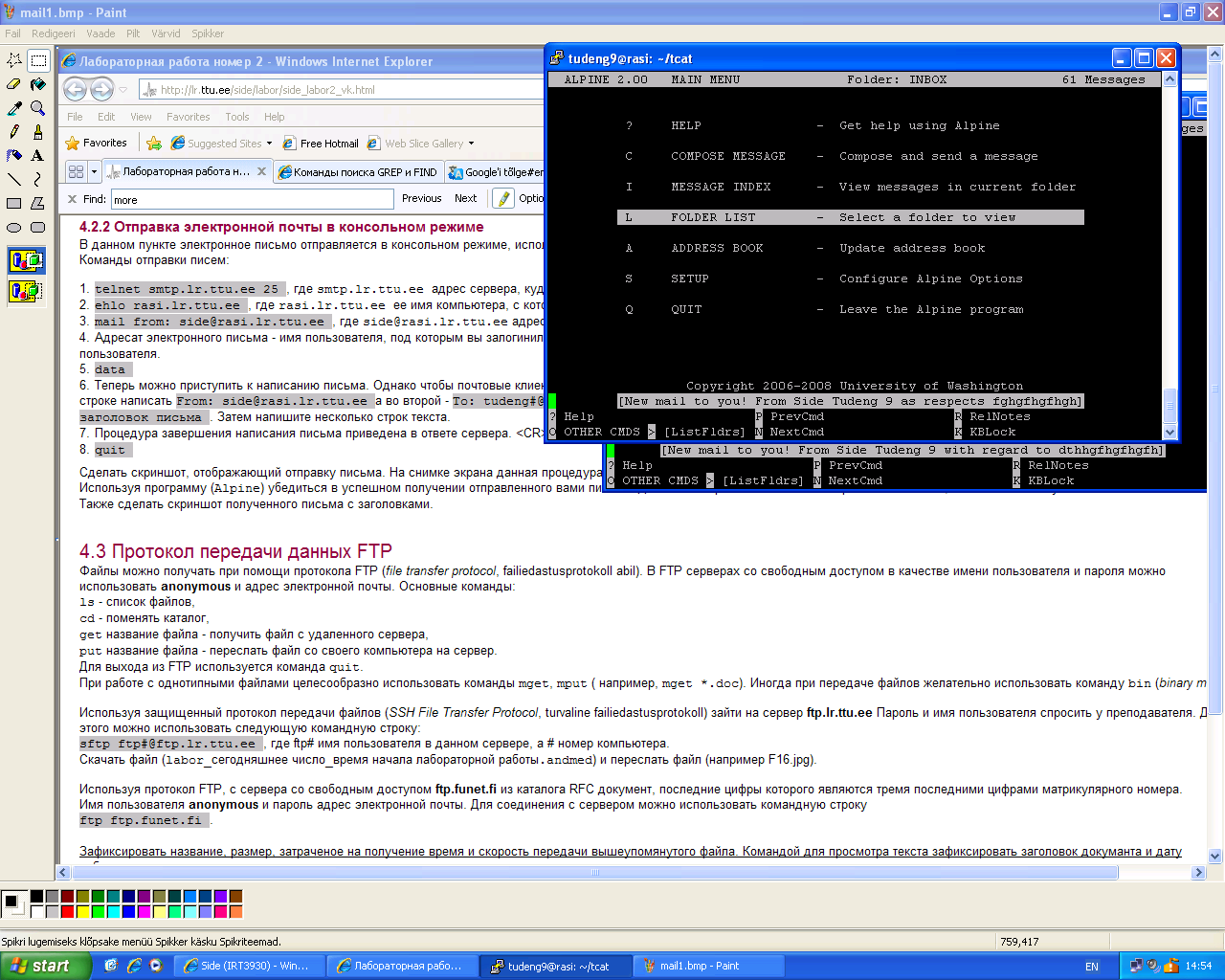The height and width of the screenshot is (980, 1225).
Task: Pick the yellow color swatch
Action: [82, 912]
